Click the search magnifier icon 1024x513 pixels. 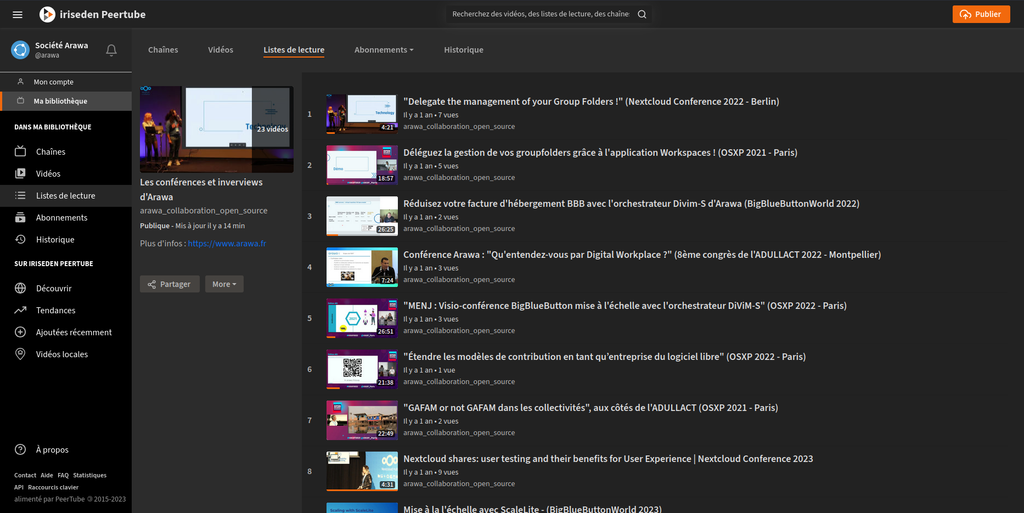[642, 14]
